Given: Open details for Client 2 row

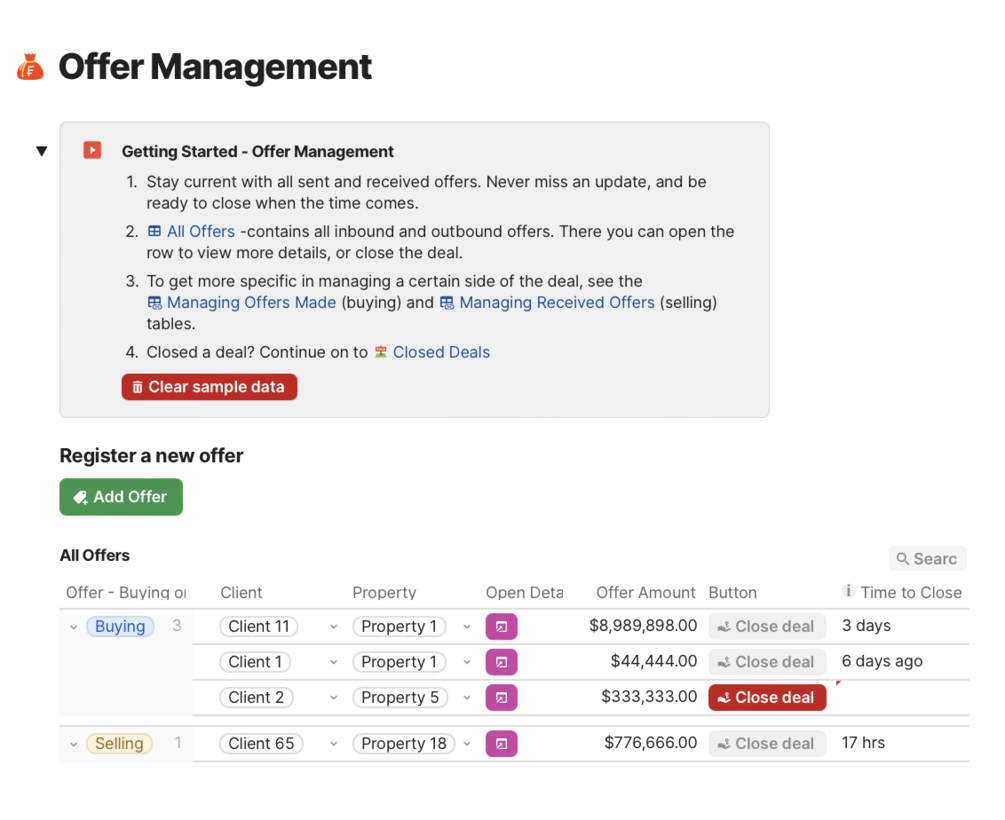Looking at the screenshot, I should [501, 698].
